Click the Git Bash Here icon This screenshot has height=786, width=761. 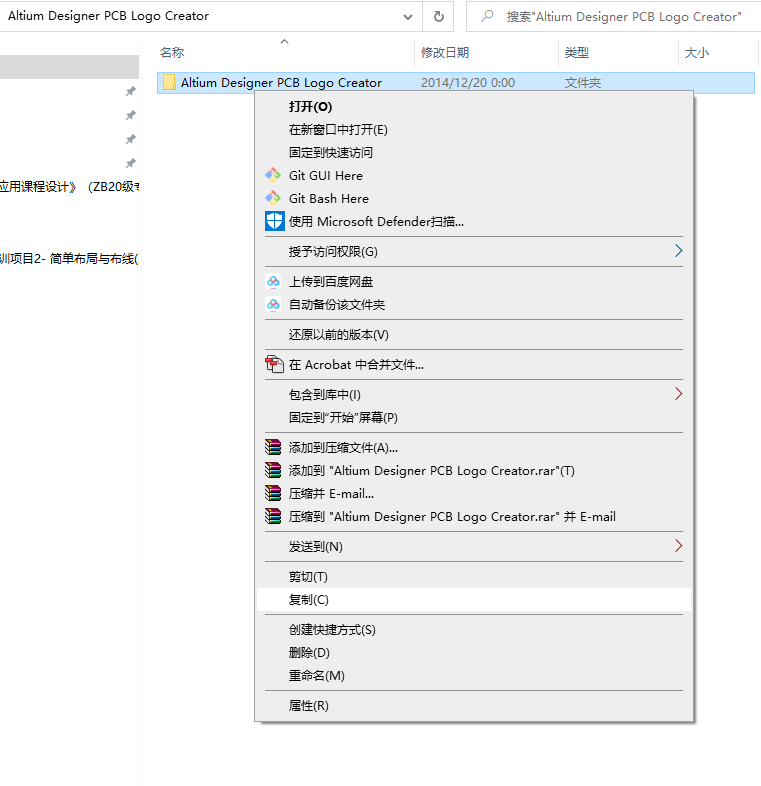[x=273, y=198]
